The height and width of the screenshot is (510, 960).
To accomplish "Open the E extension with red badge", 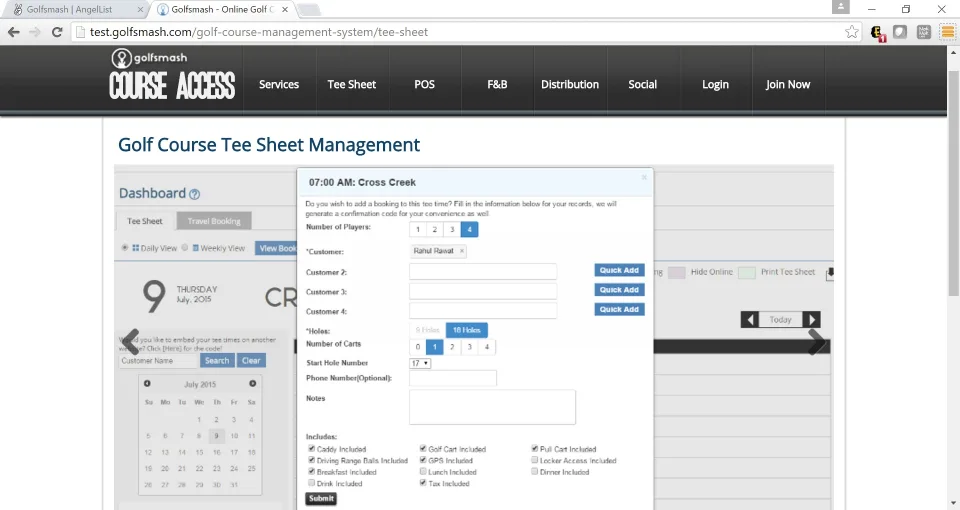I will 877,32.
